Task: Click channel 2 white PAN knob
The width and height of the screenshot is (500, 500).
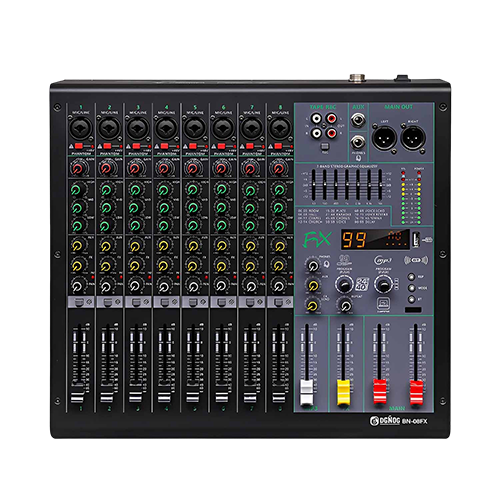Action: [x=106, y=286]
